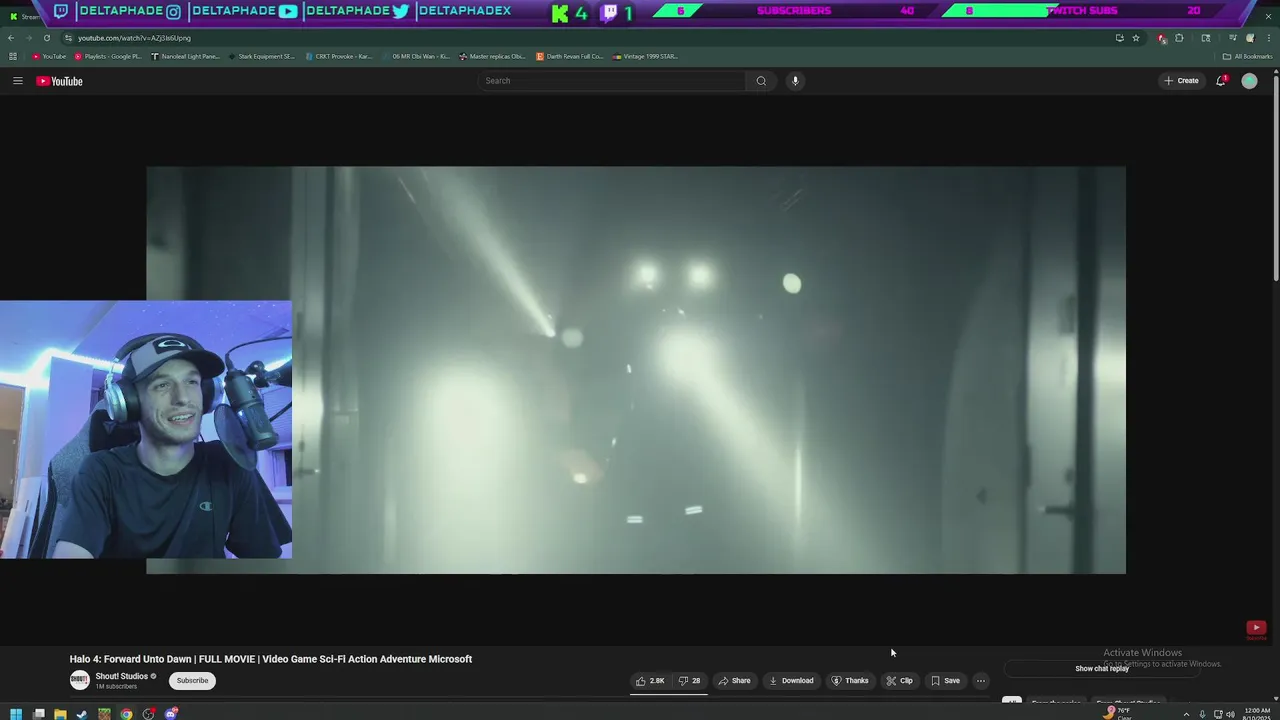
Task: Open the Master replicas Obi bookmark
Action: pyautogui.click(x=493, y=56)
